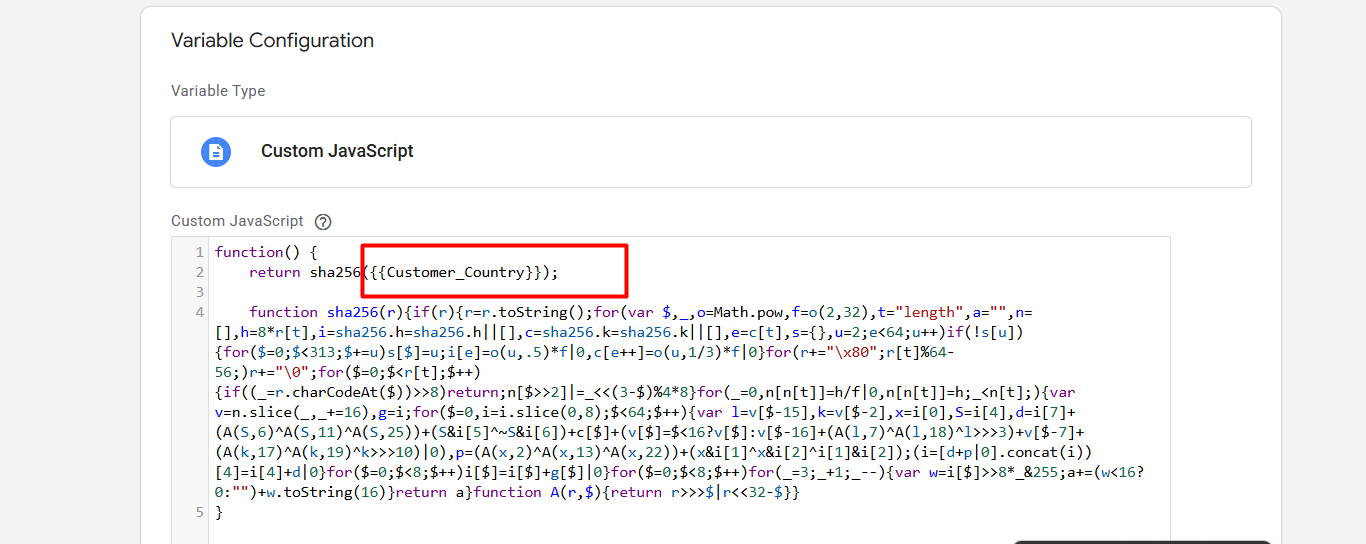
Task: Click line number 4 in editor gutter
Action: [200, 312]
